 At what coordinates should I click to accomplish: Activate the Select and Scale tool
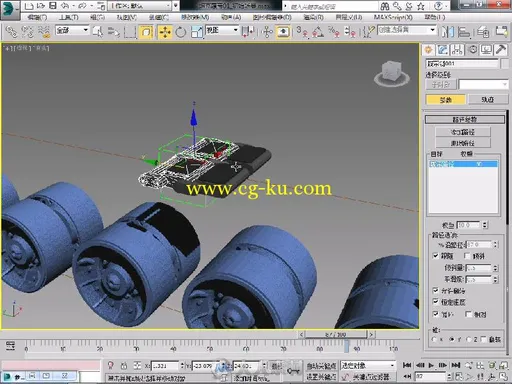click(197, 32)
